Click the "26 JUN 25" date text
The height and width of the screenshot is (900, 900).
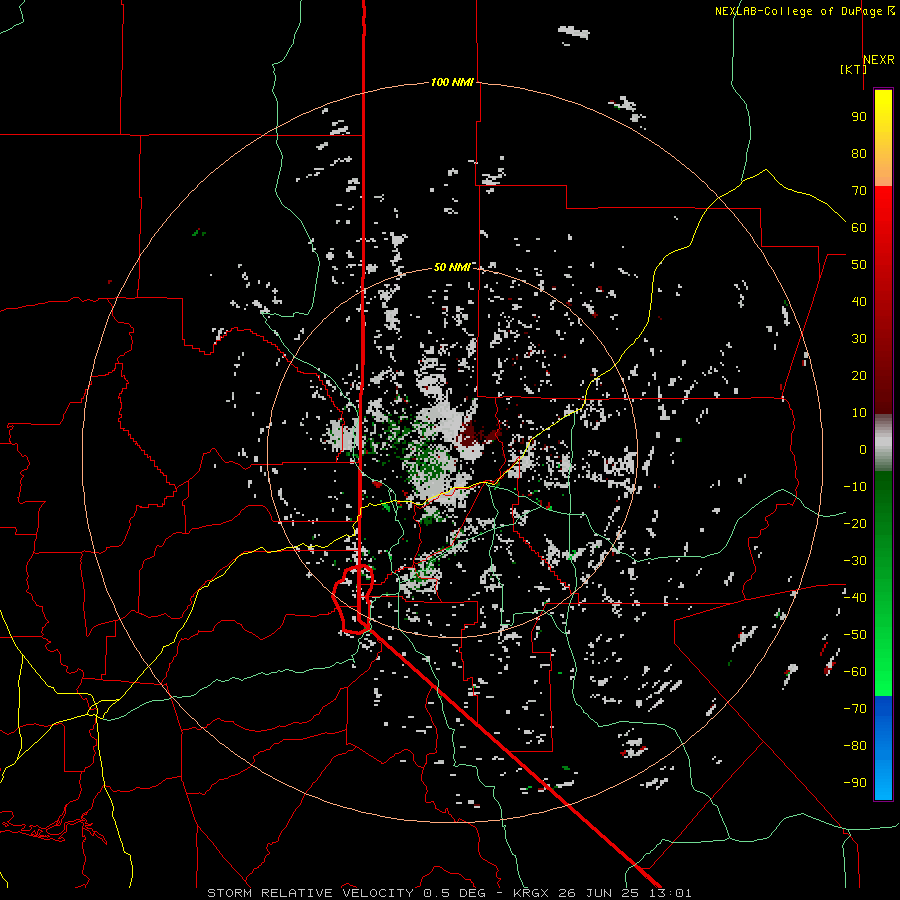[x=597, y=893]
